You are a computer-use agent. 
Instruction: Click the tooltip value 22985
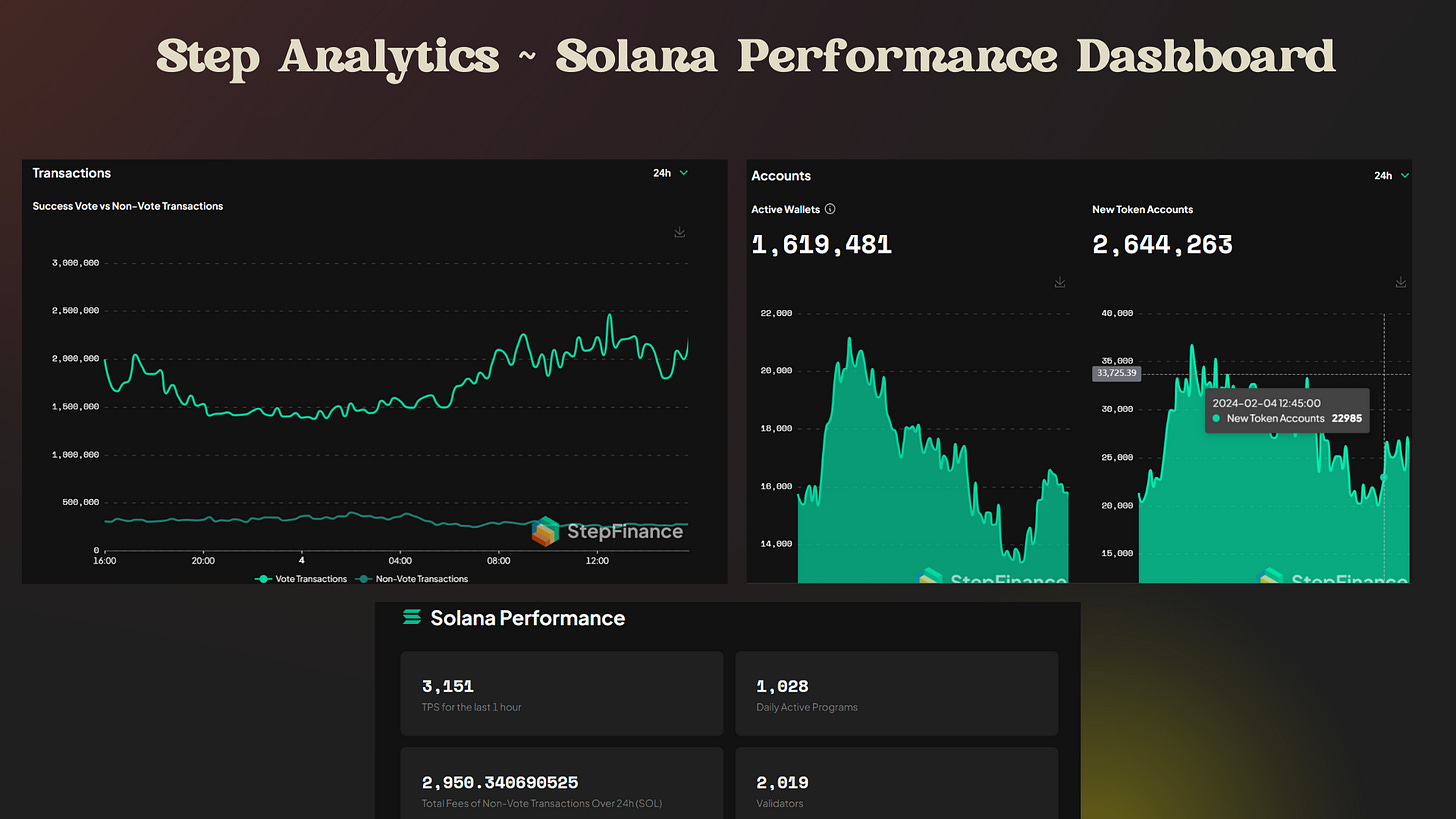tap(1346, 419)
